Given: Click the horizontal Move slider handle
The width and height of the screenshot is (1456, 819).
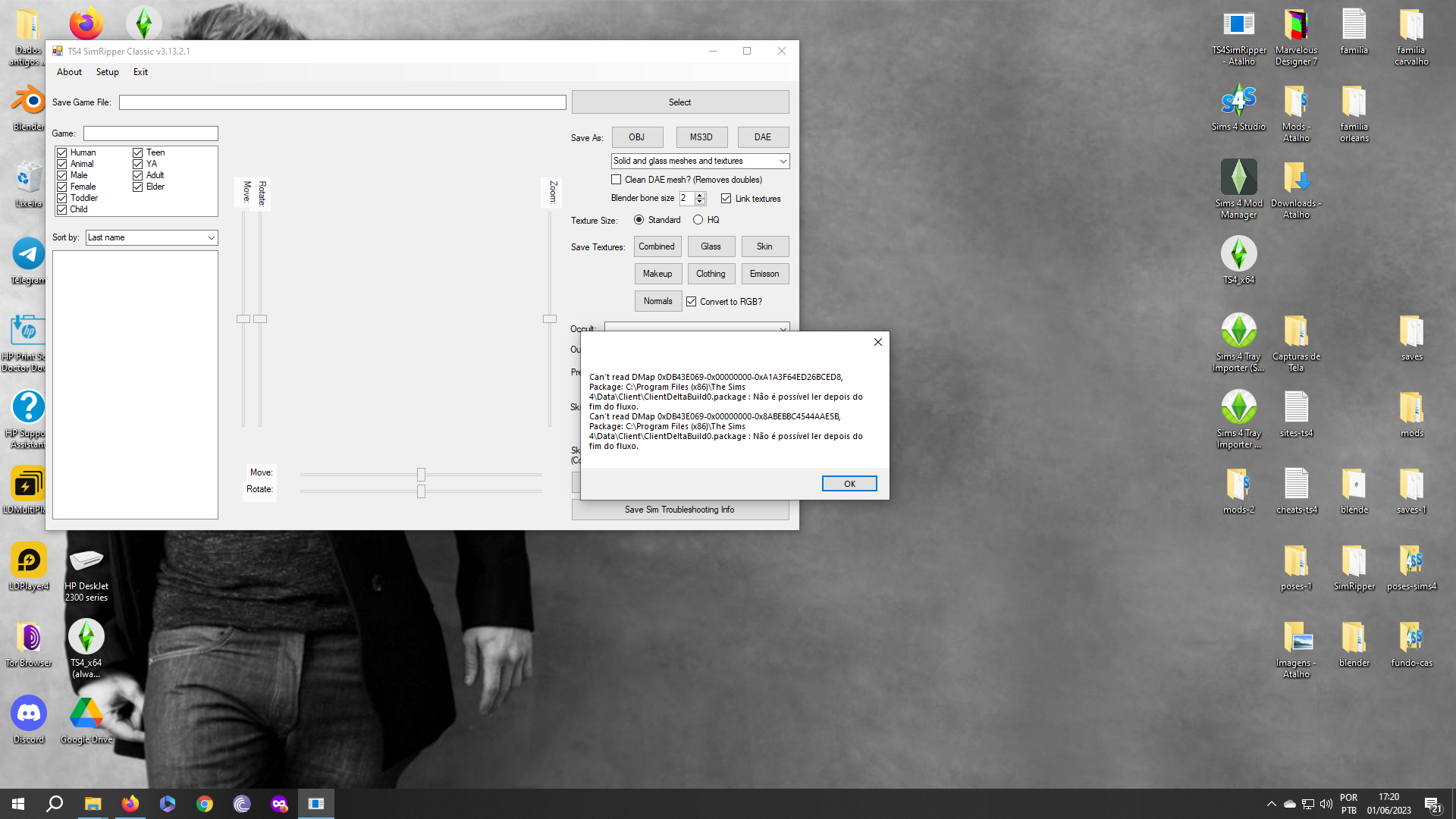Looking at the screenshot, I should point(421,474).
